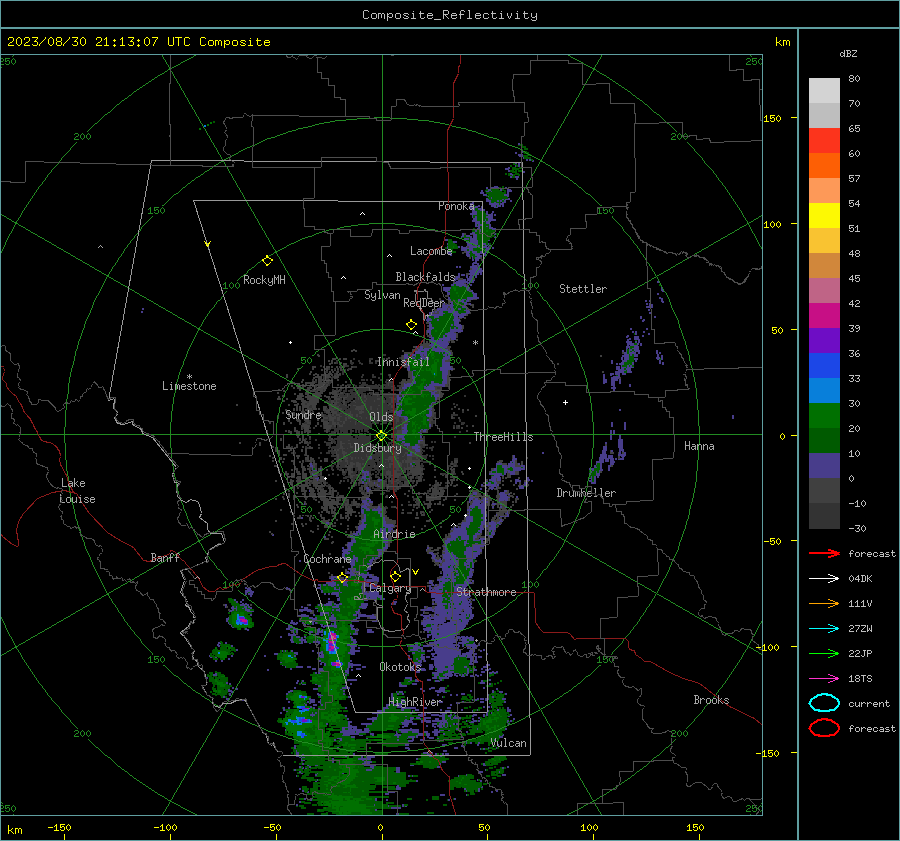900x841 pixels.
Task: Click the Strathmore label
Action: coord(486,592)
